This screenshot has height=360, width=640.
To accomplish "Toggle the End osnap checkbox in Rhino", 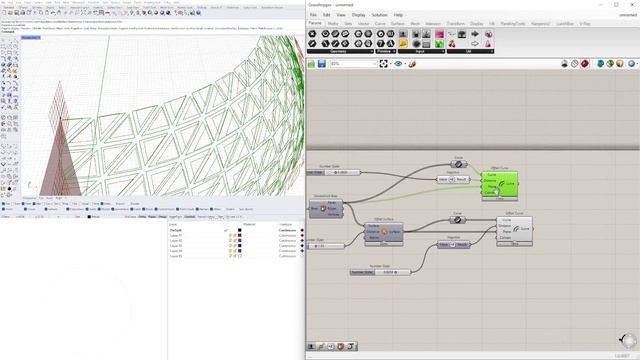I will click(x=3, y=203).
